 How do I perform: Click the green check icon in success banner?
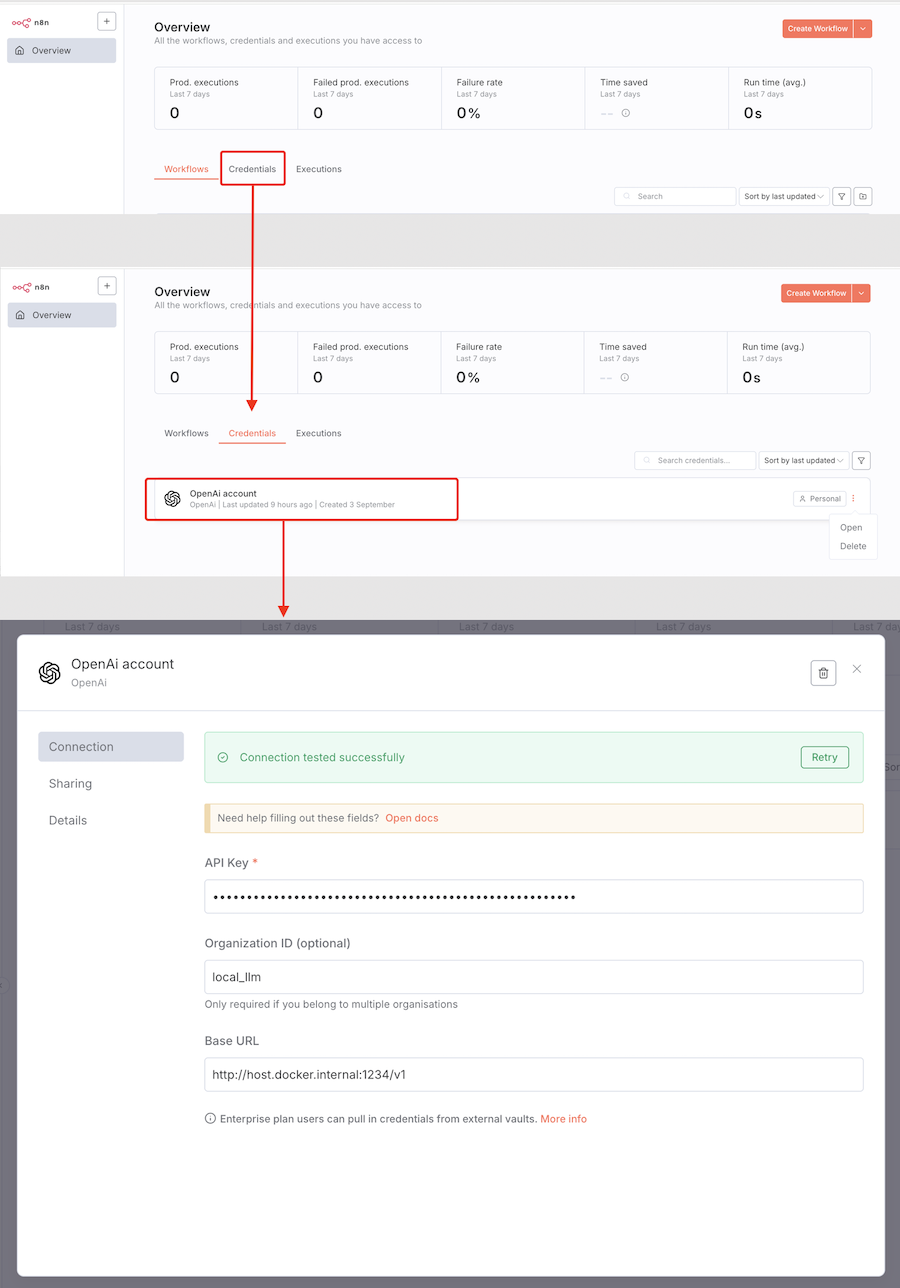point(223,757)
